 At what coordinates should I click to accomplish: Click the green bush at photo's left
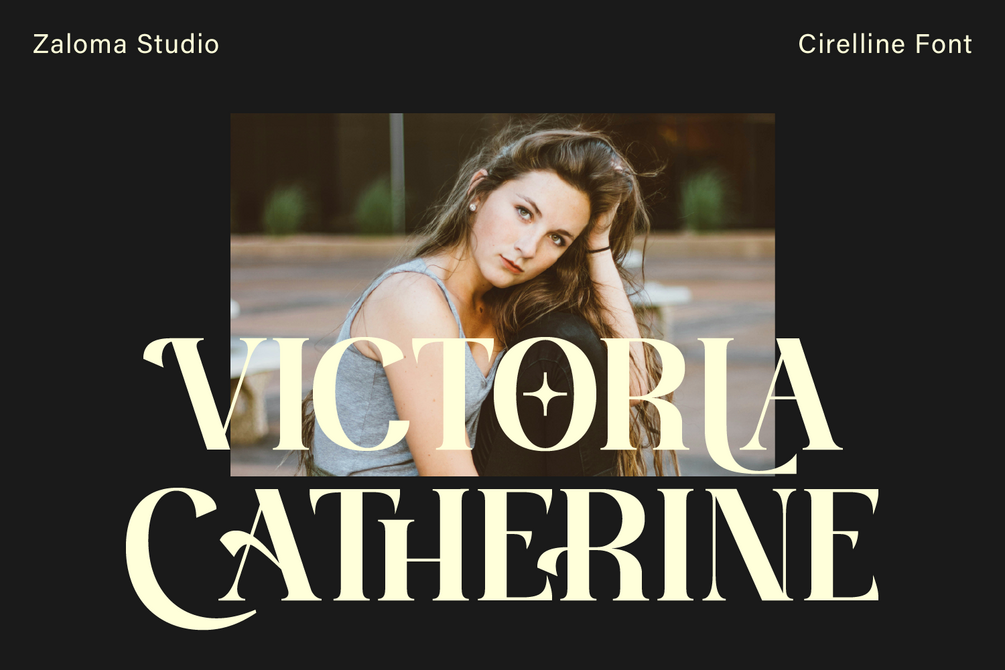coord(285,209)
